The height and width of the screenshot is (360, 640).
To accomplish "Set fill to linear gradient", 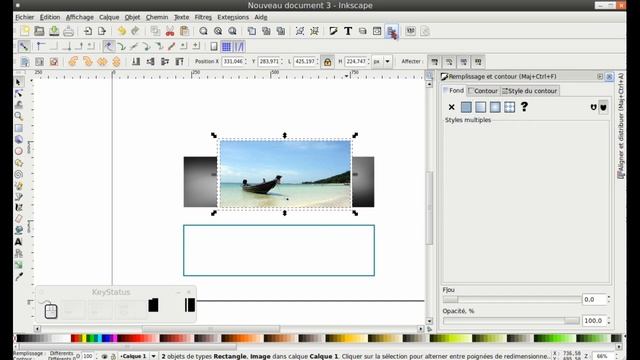I will (x=480, y=107).
